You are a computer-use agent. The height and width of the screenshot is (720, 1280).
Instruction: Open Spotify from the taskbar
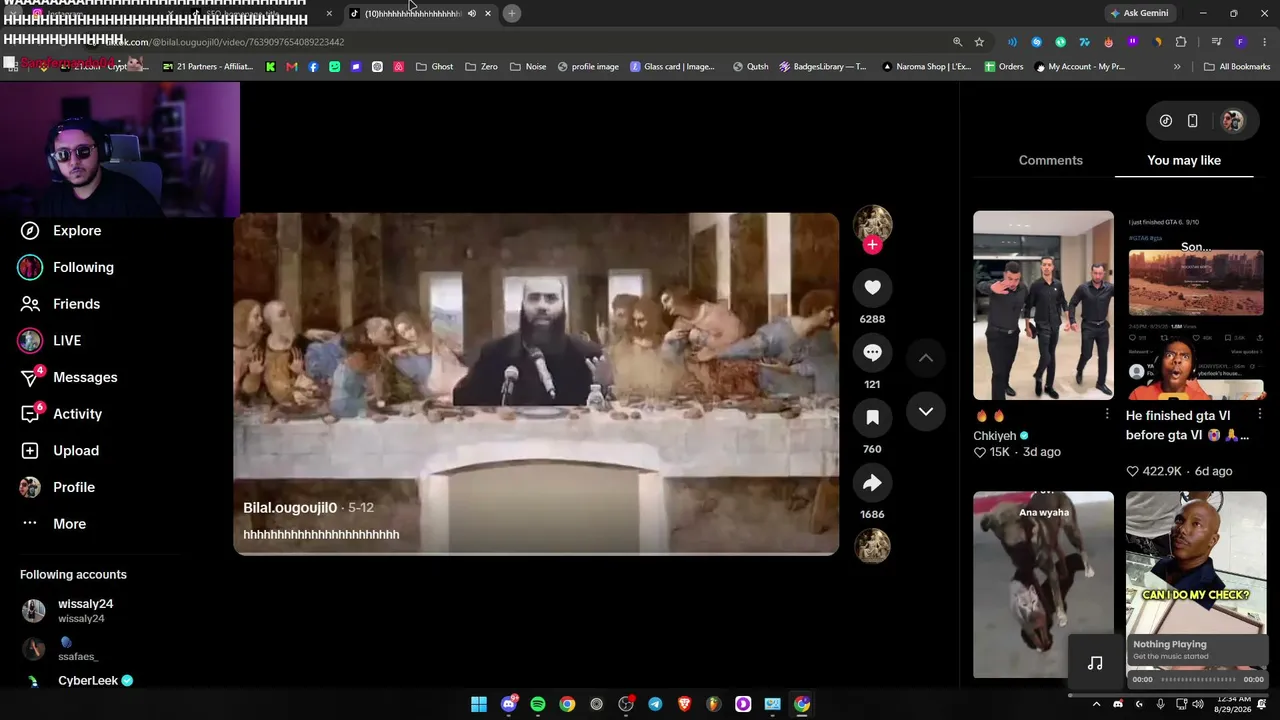coord(538,704)
